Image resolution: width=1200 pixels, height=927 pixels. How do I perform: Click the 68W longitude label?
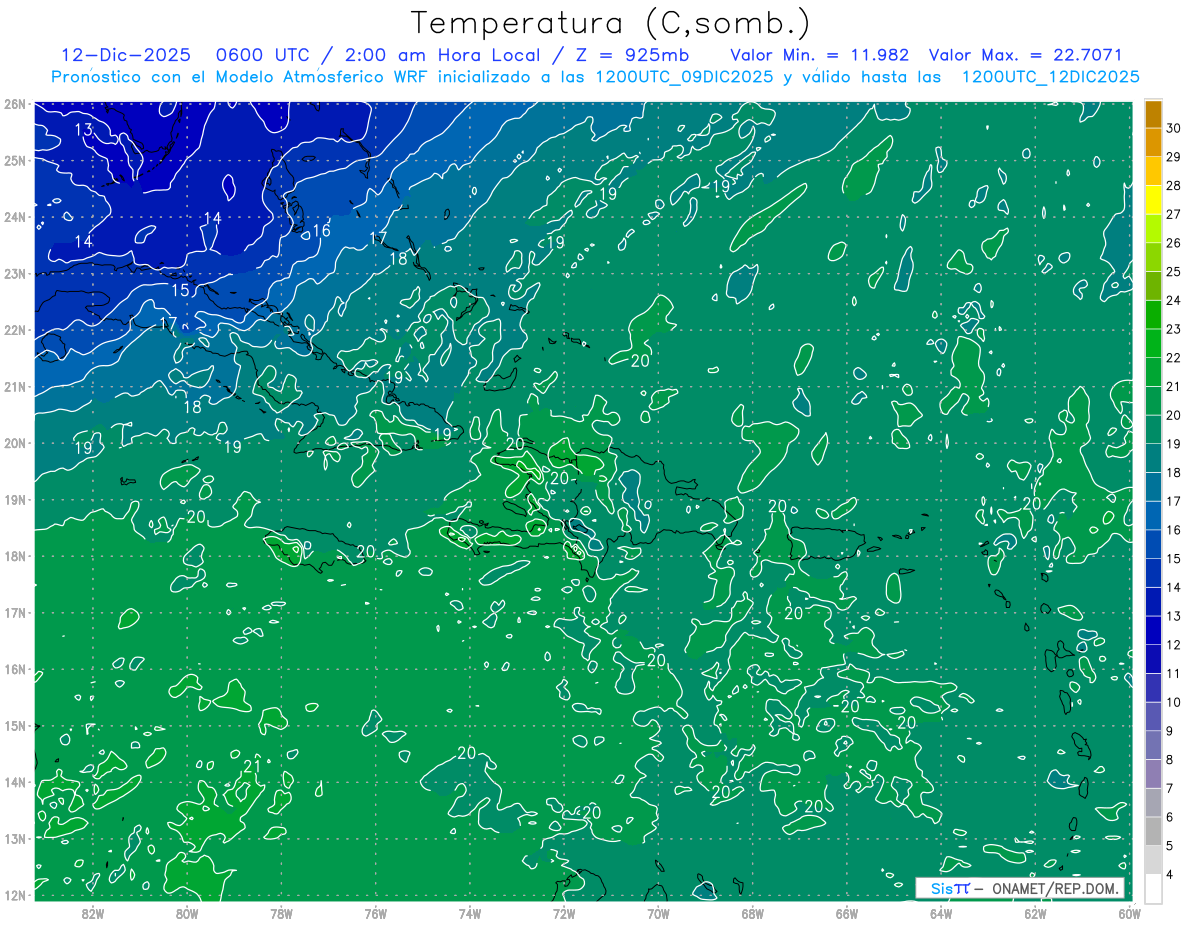(x=752, y=913)
